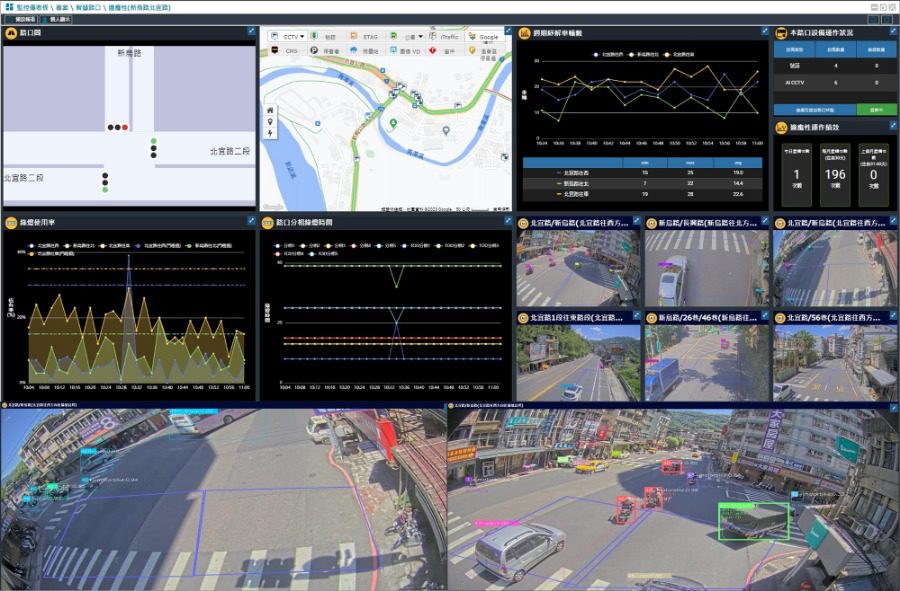The width and height of the screenshot is (900, 591).
Task: Toggle the ETAG layer on the map
Action: pyautogui.click(x=363, y=36)
